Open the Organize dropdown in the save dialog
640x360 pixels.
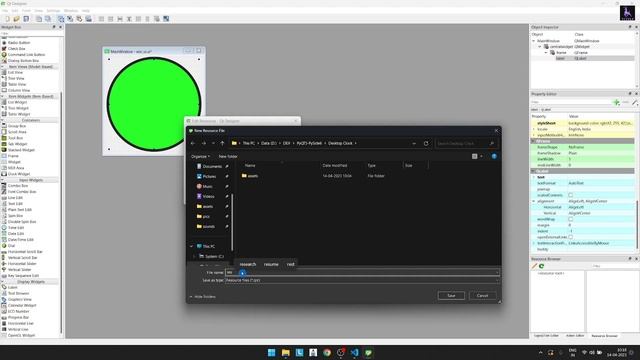pos(200,156)
